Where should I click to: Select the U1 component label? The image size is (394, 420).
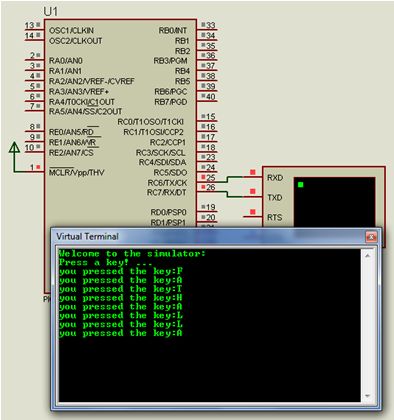pos(51,12)
